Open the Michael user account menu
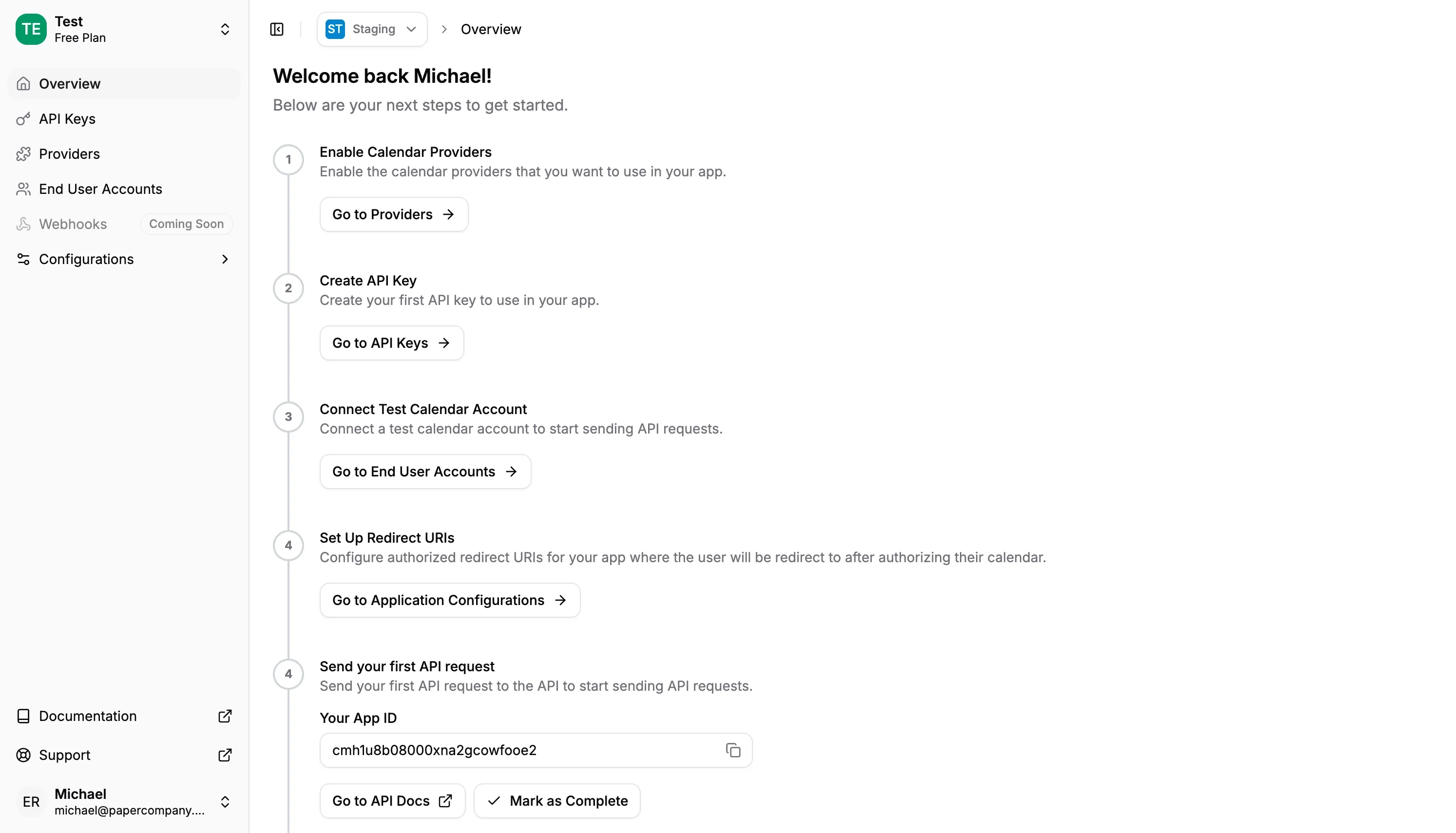The width and height of the screenshot is (1456, 833). 225,801
